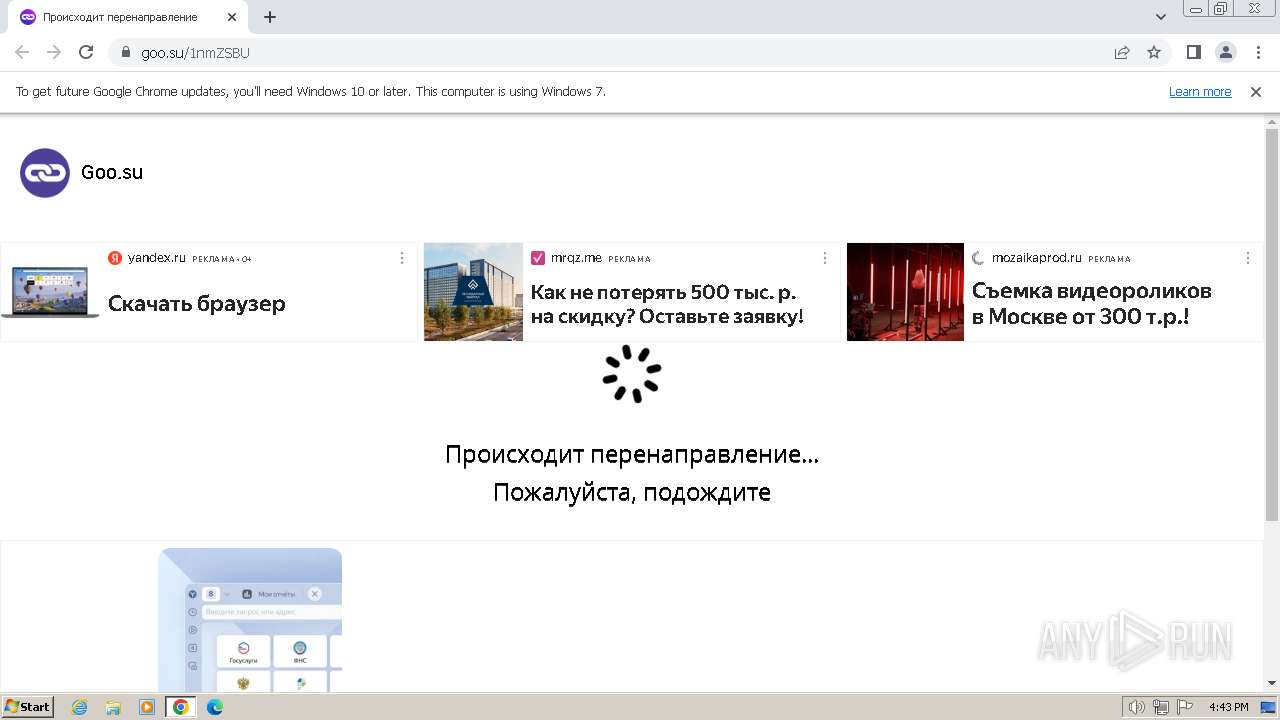Switch to Chrome taskbar button

point(180,707)
